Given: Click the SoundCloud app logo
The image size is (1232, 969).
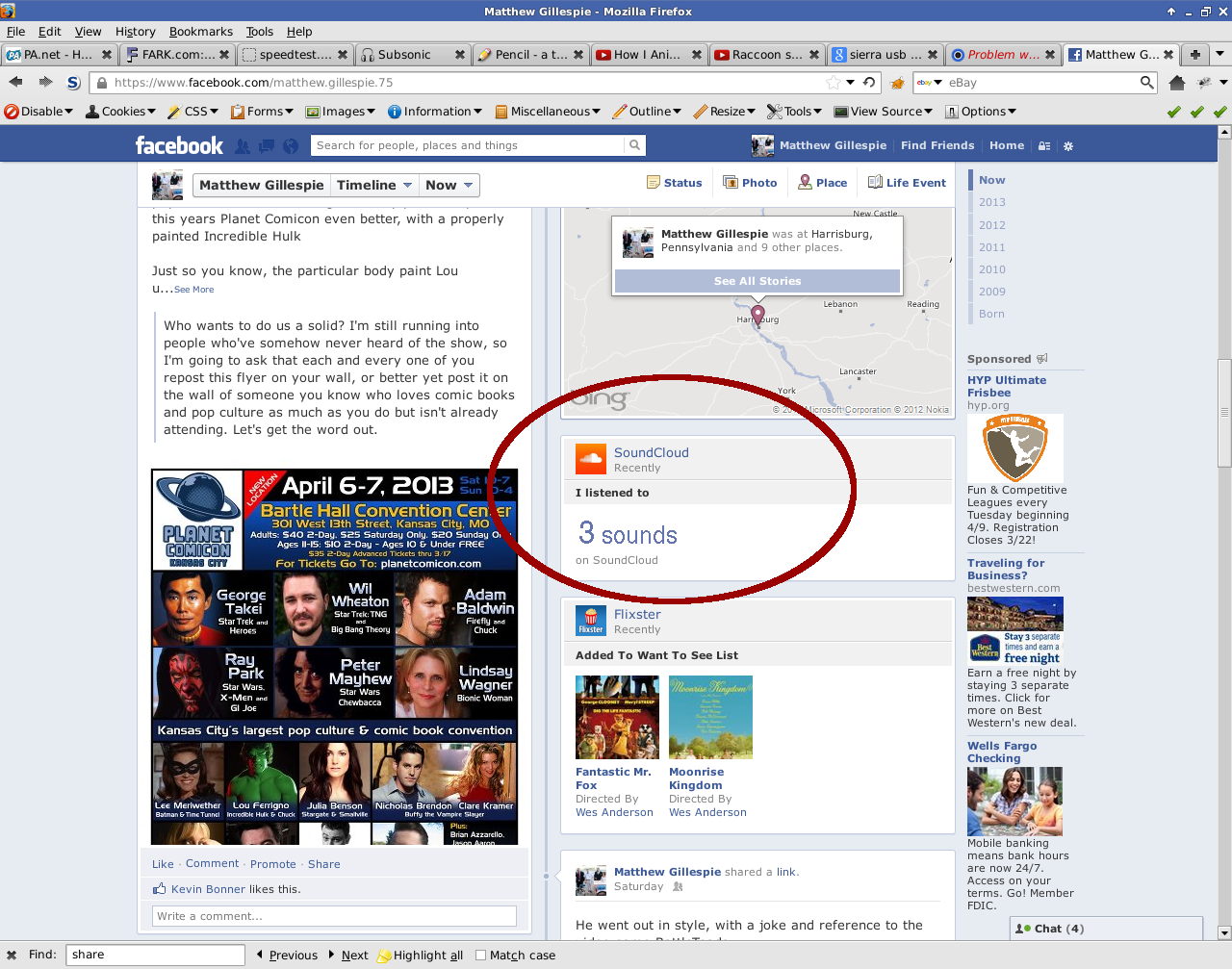Looking at the screenshot, I should 590,459.
